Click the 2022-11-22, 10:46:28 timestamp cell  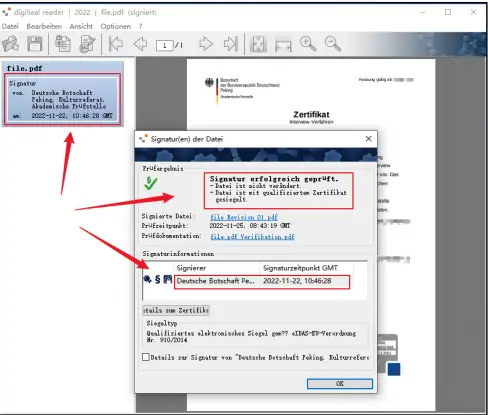click(x=297, y=281)
